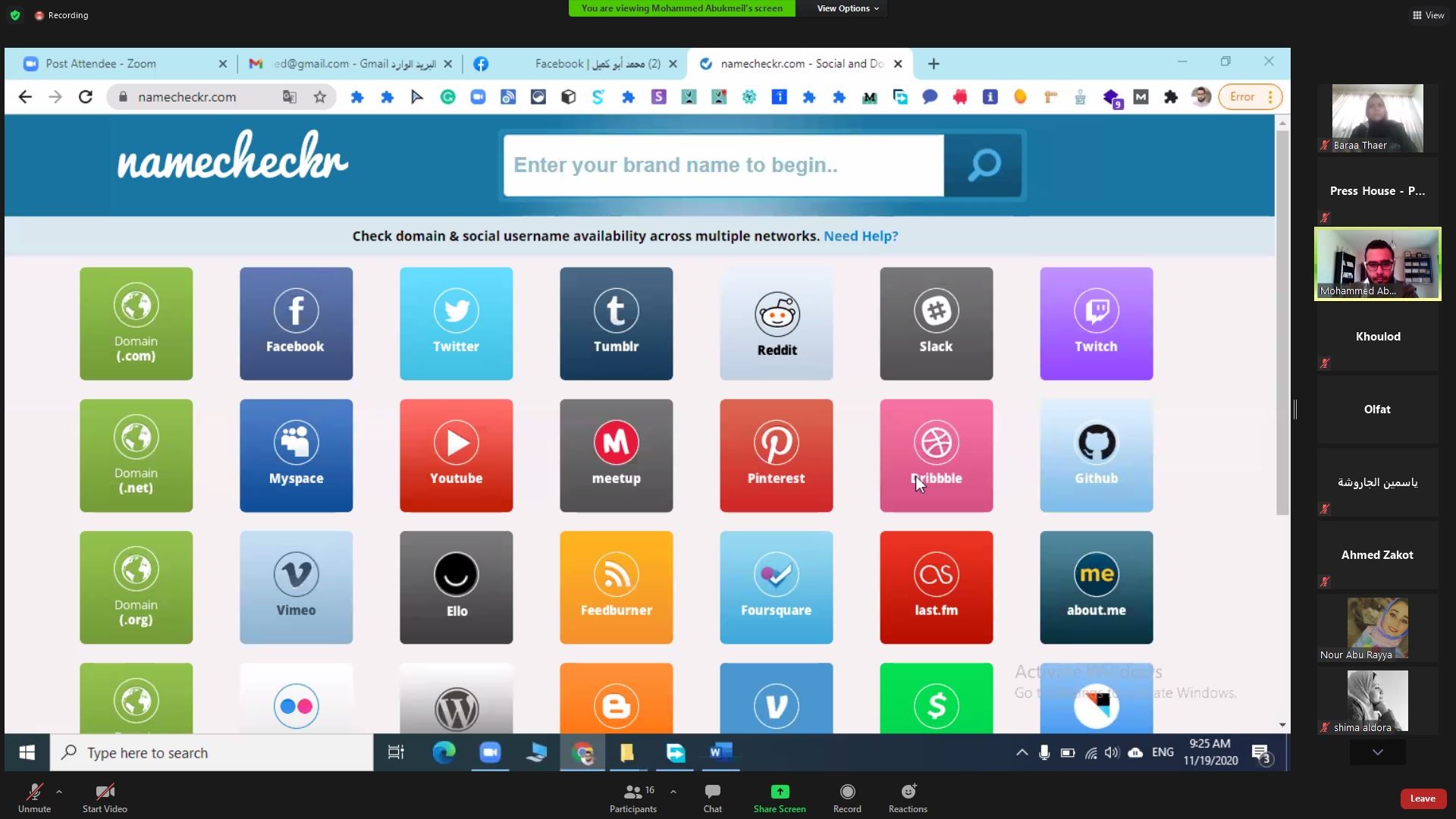Expand arrow next to Participants
Image resolution: width=1456 pixels, height=819 pixels.
(673, 792)
